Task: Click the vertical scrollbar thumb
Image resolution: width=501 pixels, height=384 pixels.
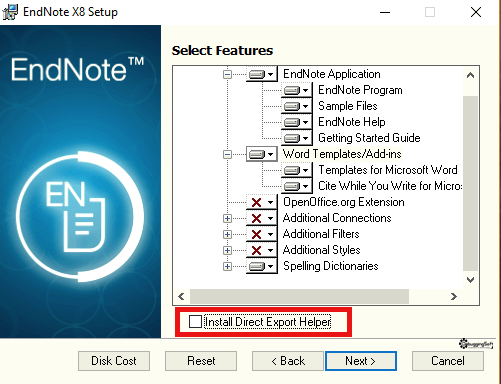Action: point(470,183)
